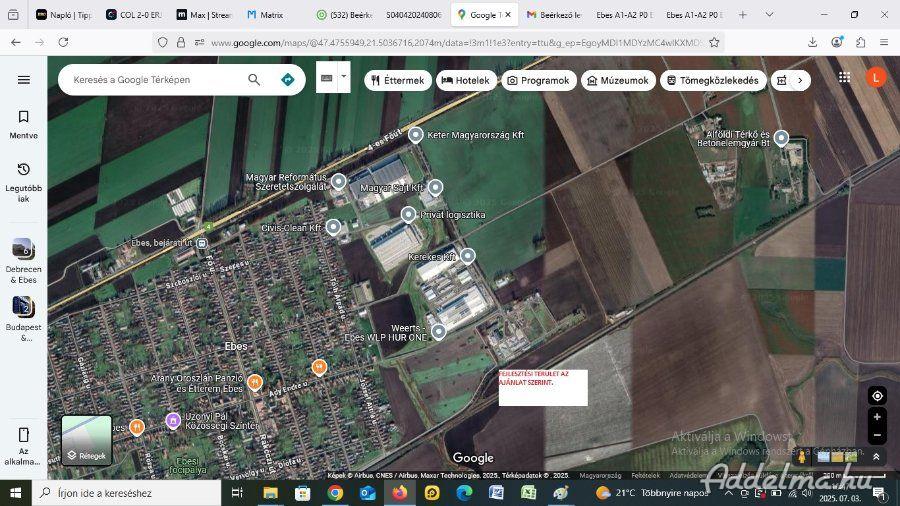Image resolution: width=900 pixels, height=506 pixels.
Task: Open directions with the blue arrow icon
Action: (287, 80)
